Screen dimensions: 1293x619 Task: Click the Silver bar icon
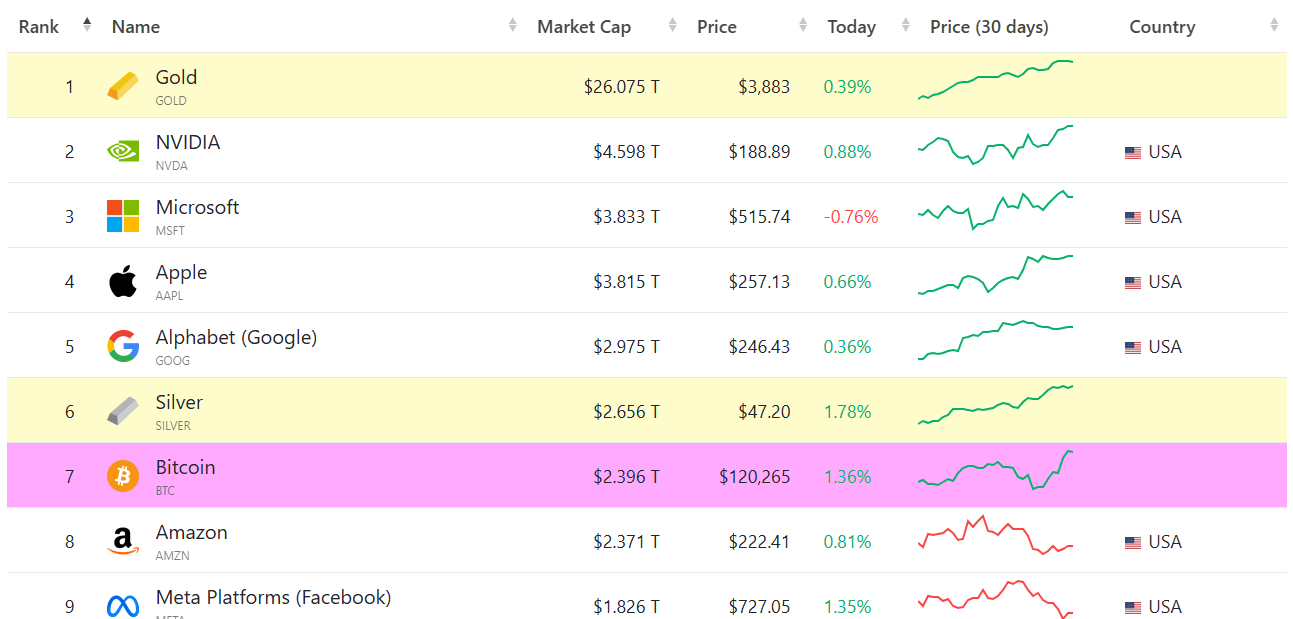point(123,411)
